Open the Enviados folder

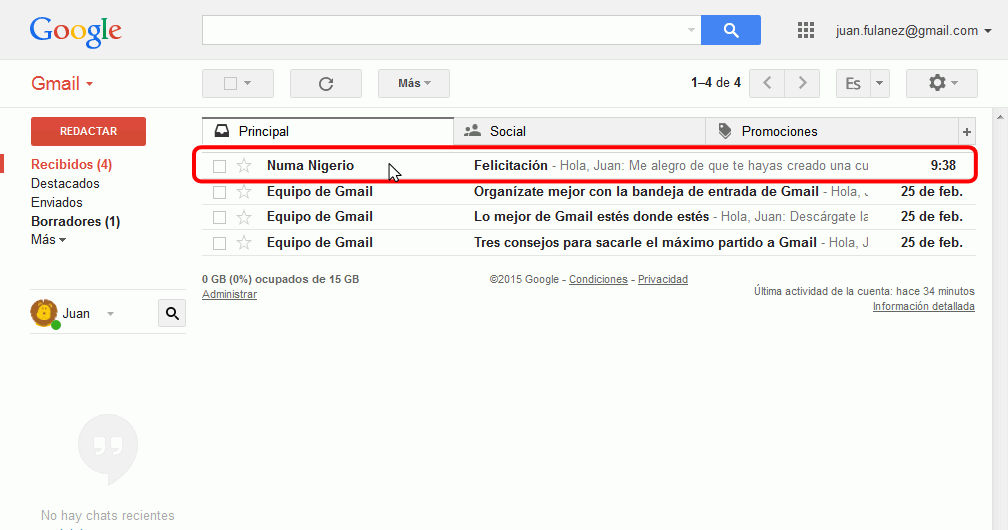[57, 203]
